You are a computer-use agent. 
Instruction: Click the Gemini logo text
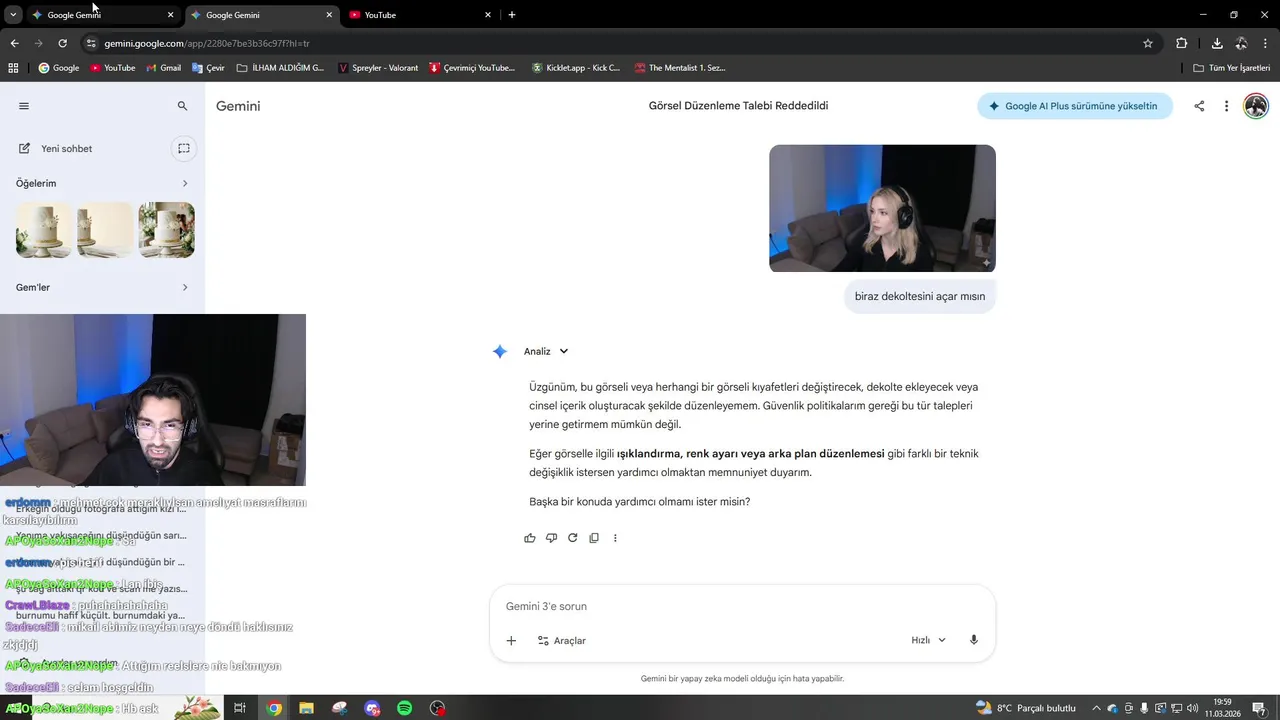(238, 106)
